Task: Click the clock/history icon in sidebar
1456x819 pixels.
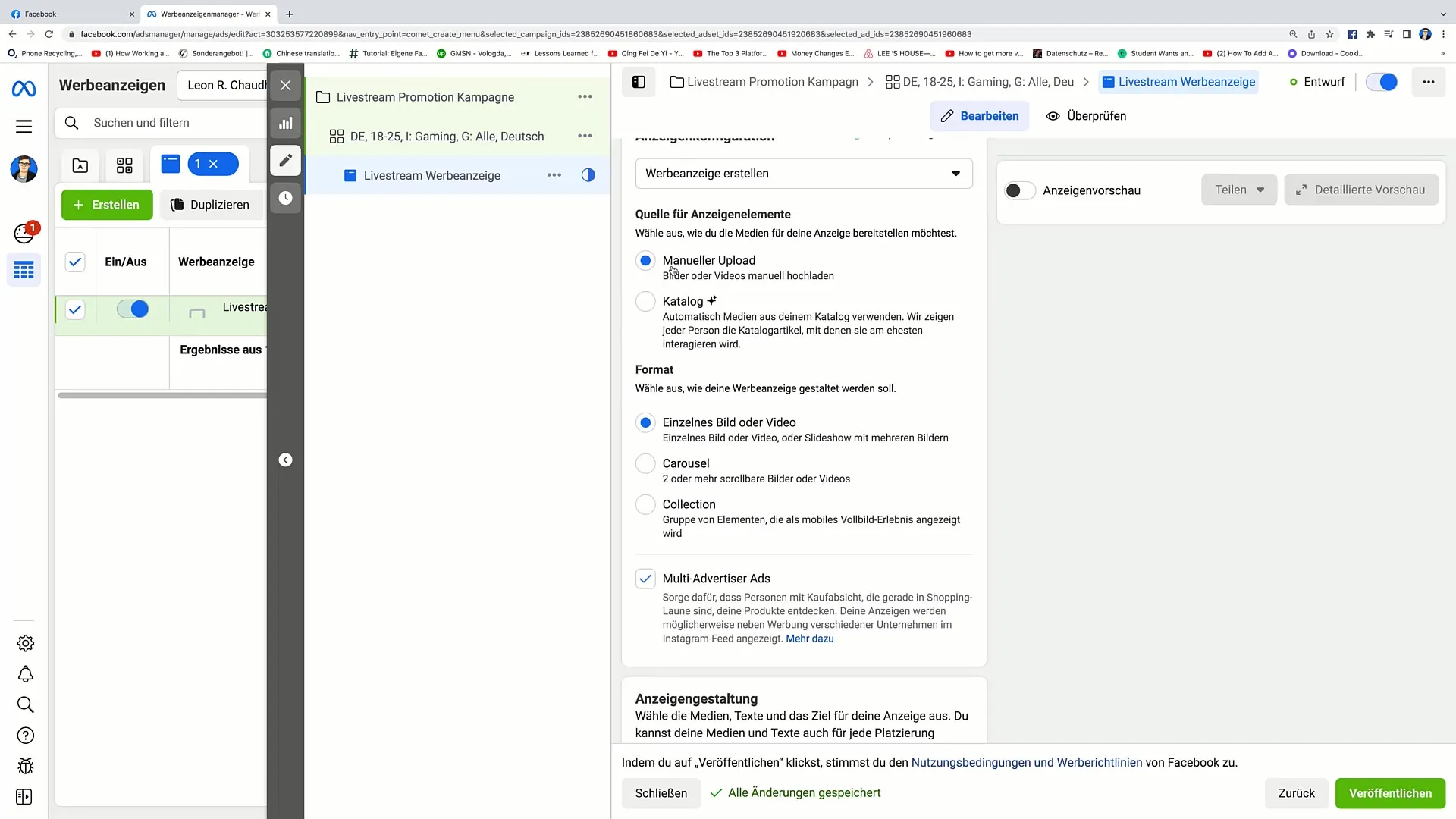Action: (x=285, y=197)
